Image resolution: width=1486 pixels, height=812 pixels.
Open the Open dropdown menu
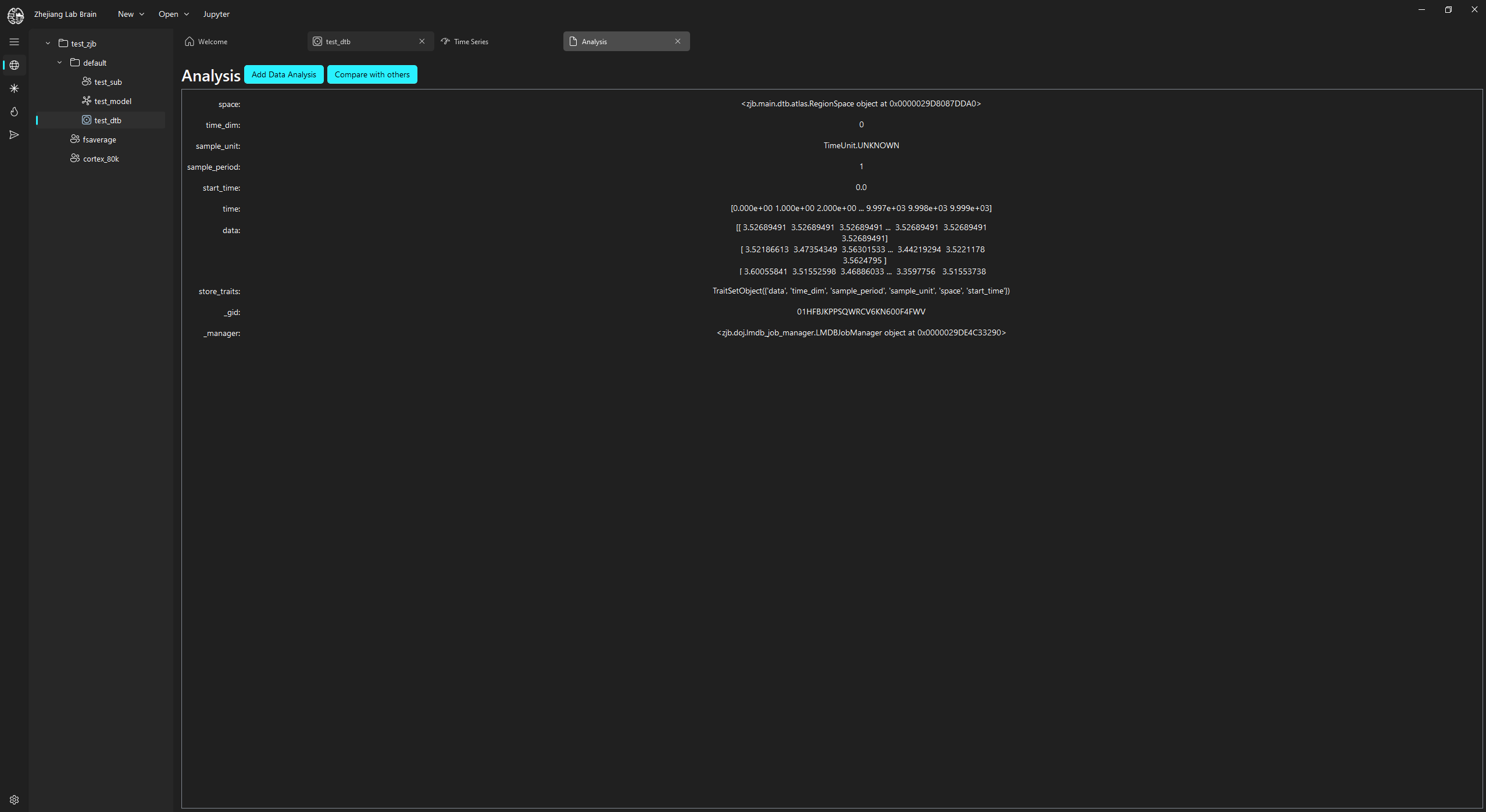point(173,14)
